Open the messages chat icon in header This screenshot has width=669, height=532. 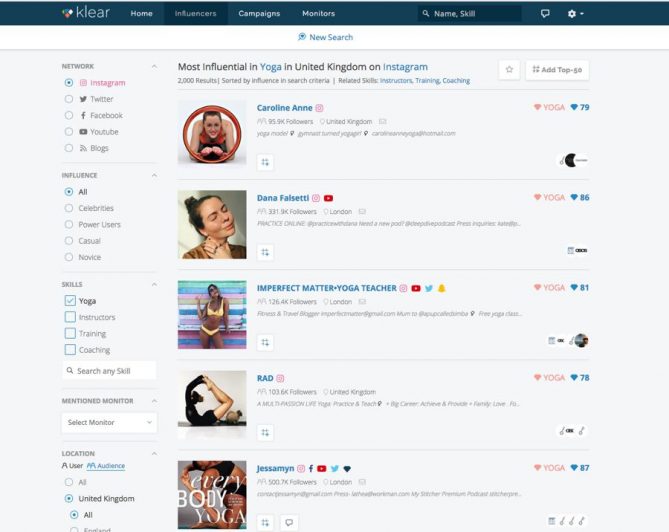(545, 14)
